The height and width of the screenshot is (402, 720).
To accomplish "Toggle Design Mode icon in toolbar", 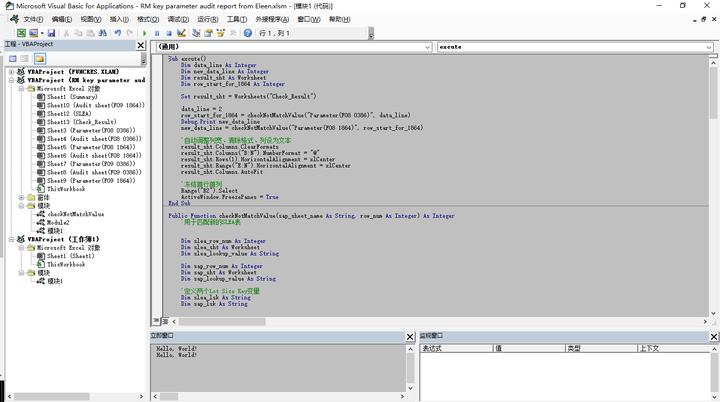I will pyautogui.click(x=181, y=33).
